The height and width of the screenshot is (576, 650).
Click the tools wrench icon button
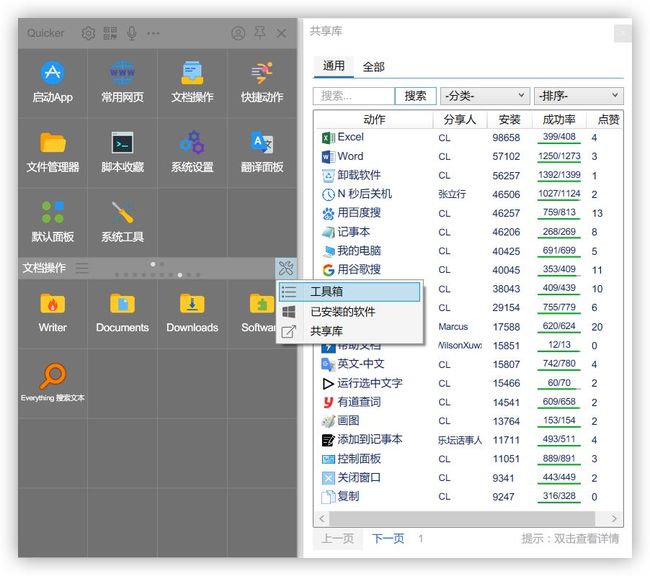(286, 268)
